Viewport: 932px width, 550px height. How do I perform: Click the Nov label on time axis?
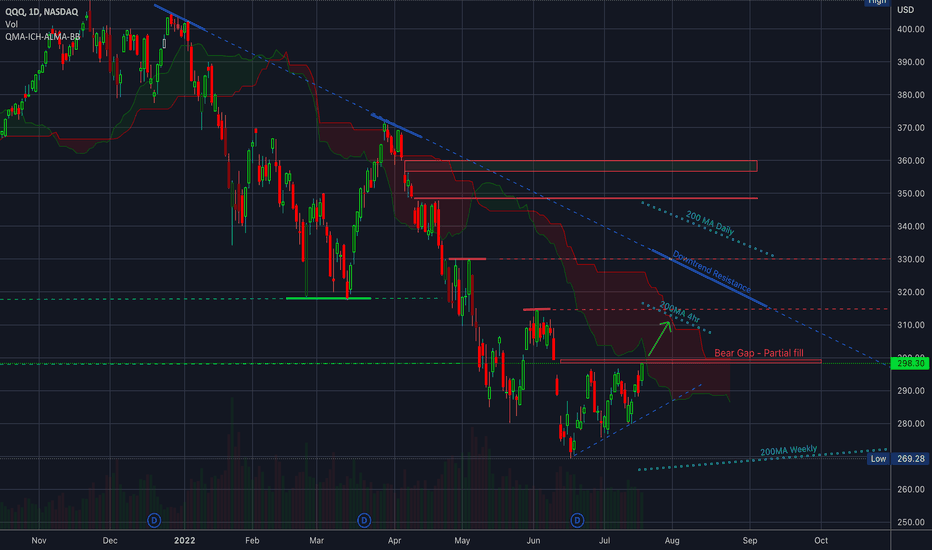[x=39, y=540]
